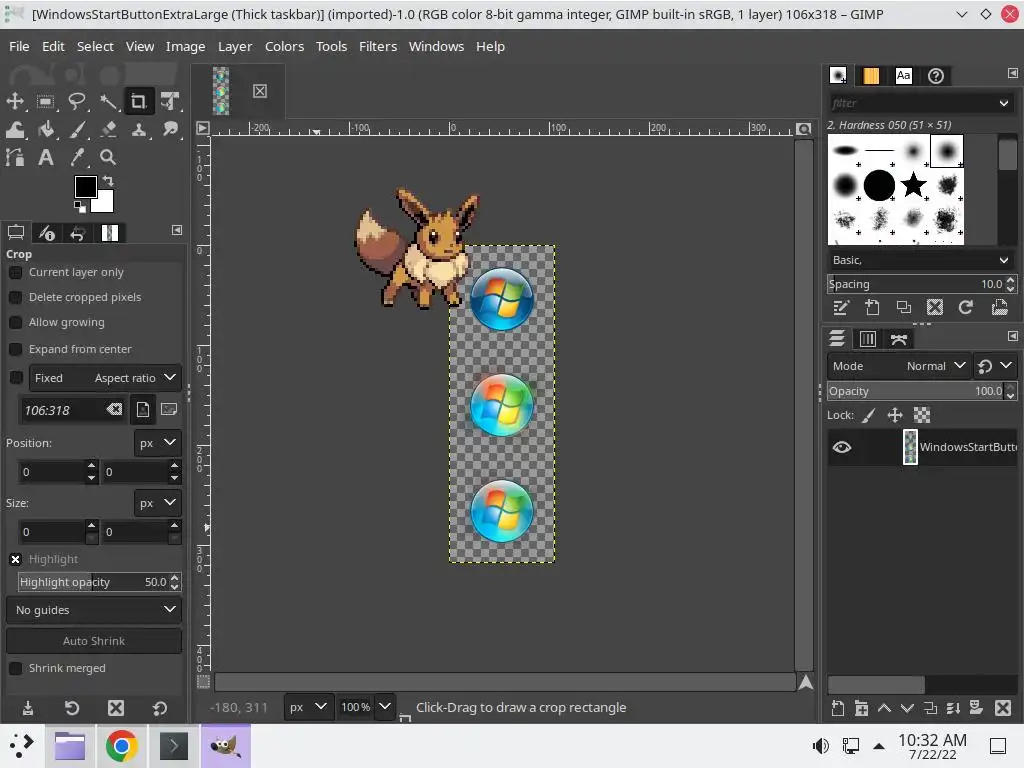Open the layer Mode Normal dropdown
1024x768 pixels.
899,366
